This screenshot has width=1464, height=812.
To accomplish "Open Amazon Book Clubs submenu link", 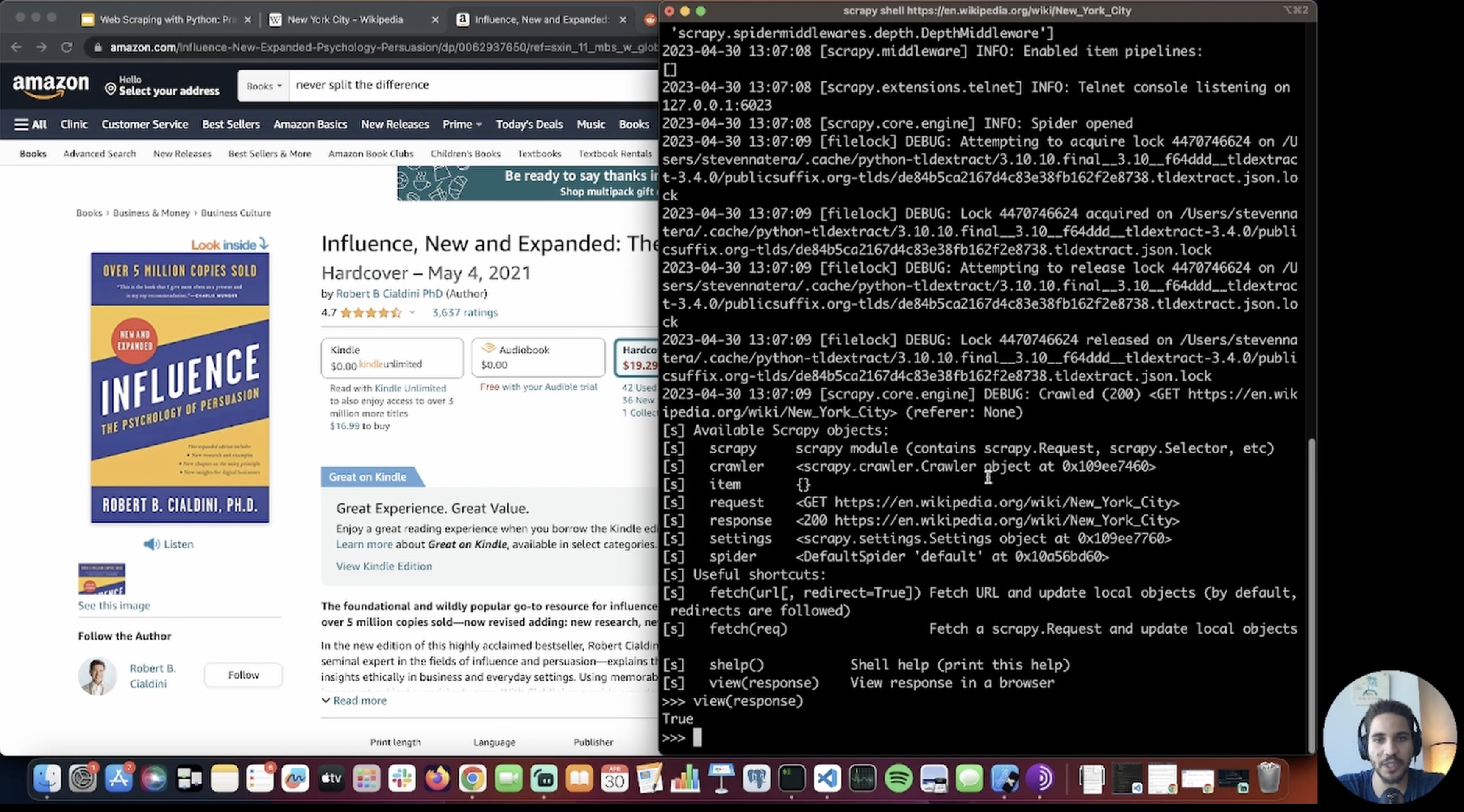I will click(x=370, y=153).
